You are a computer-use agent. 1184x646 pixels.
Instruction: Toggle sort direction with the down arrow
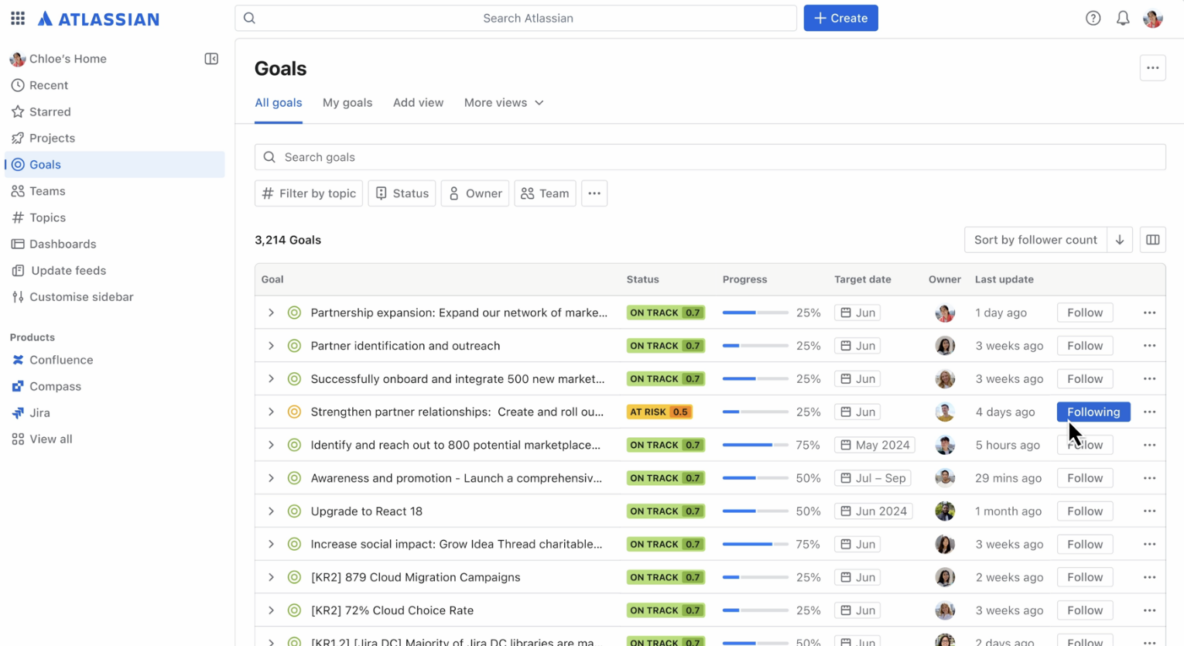pyautogui.click(x=1119, y=239)
